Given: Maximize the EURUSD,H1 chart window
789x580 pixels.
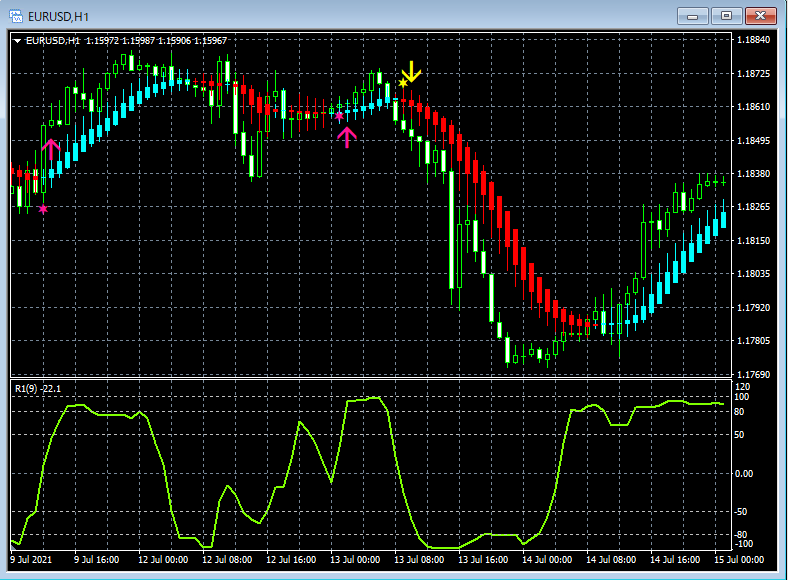Looking at the screenshot, I should [726, 16].
